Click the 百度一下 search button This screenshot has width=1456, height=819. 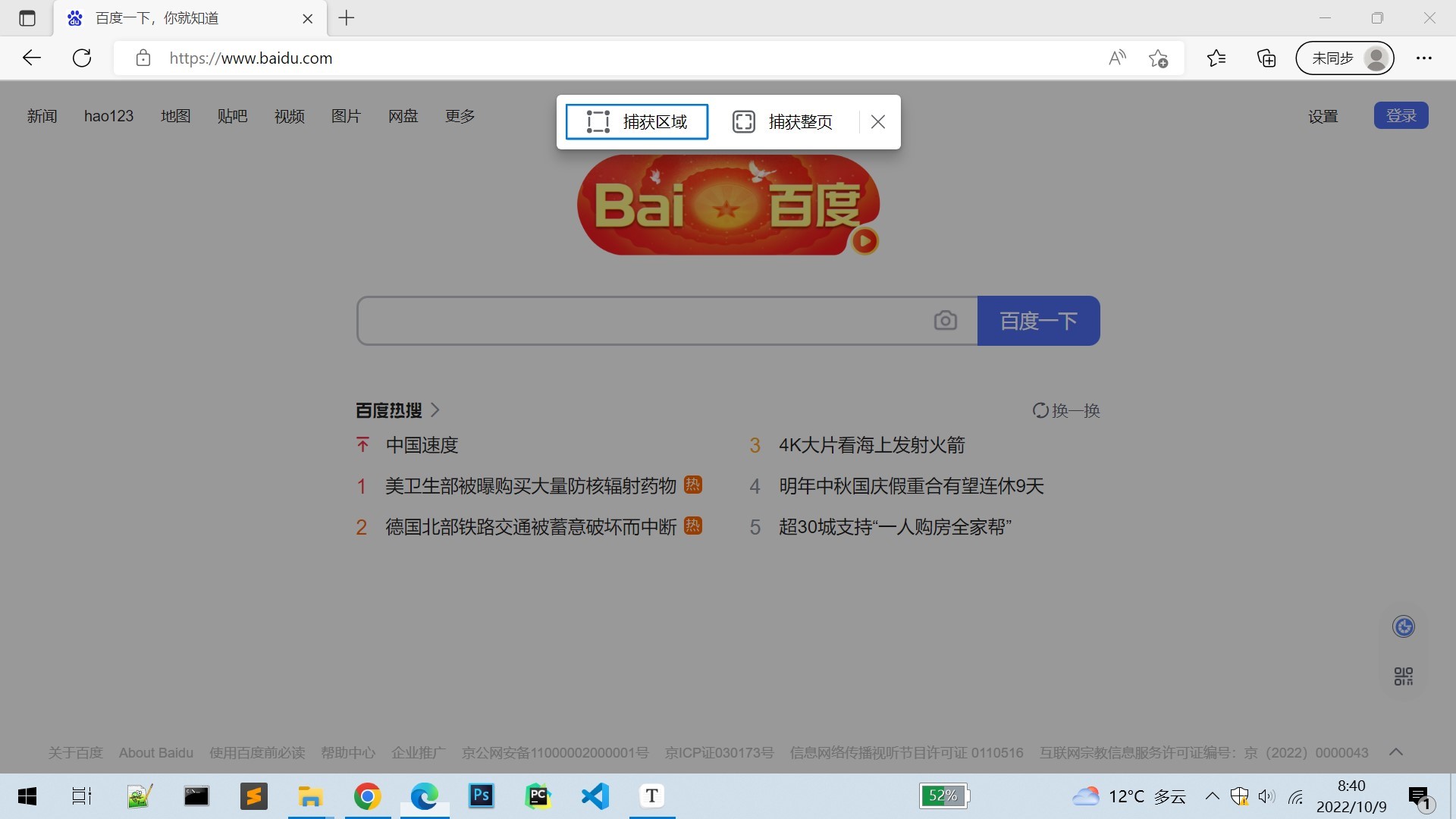pyautogui.click(x=1039, y=321)
